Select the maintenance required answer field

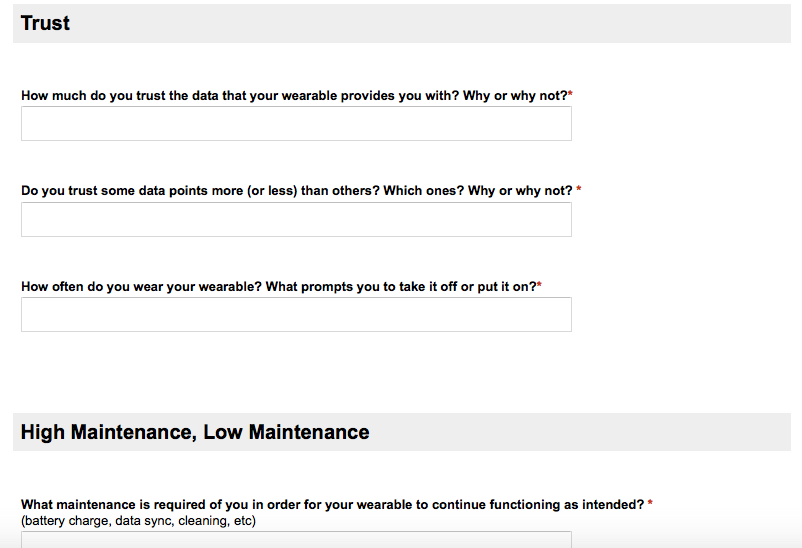[296, 539]
